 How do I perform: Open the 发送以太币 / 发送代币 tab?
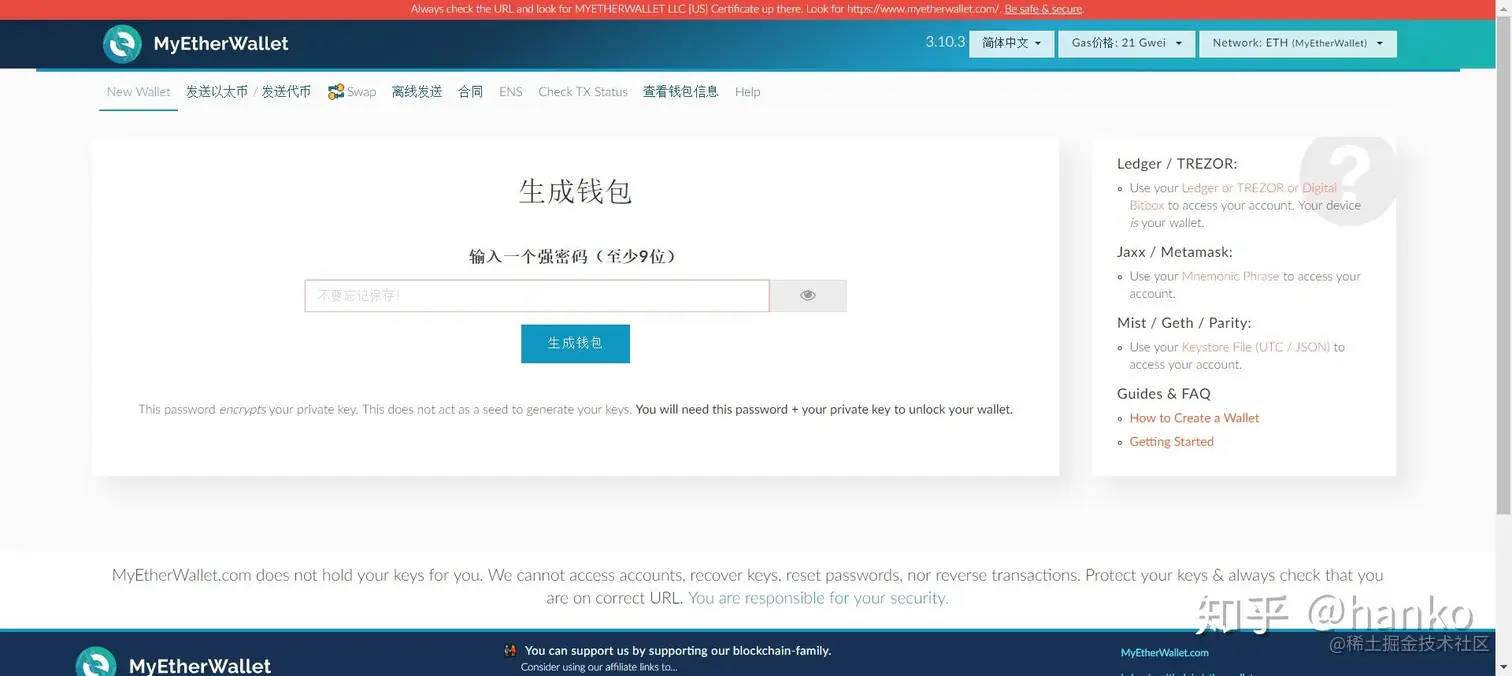click(248, 92)
